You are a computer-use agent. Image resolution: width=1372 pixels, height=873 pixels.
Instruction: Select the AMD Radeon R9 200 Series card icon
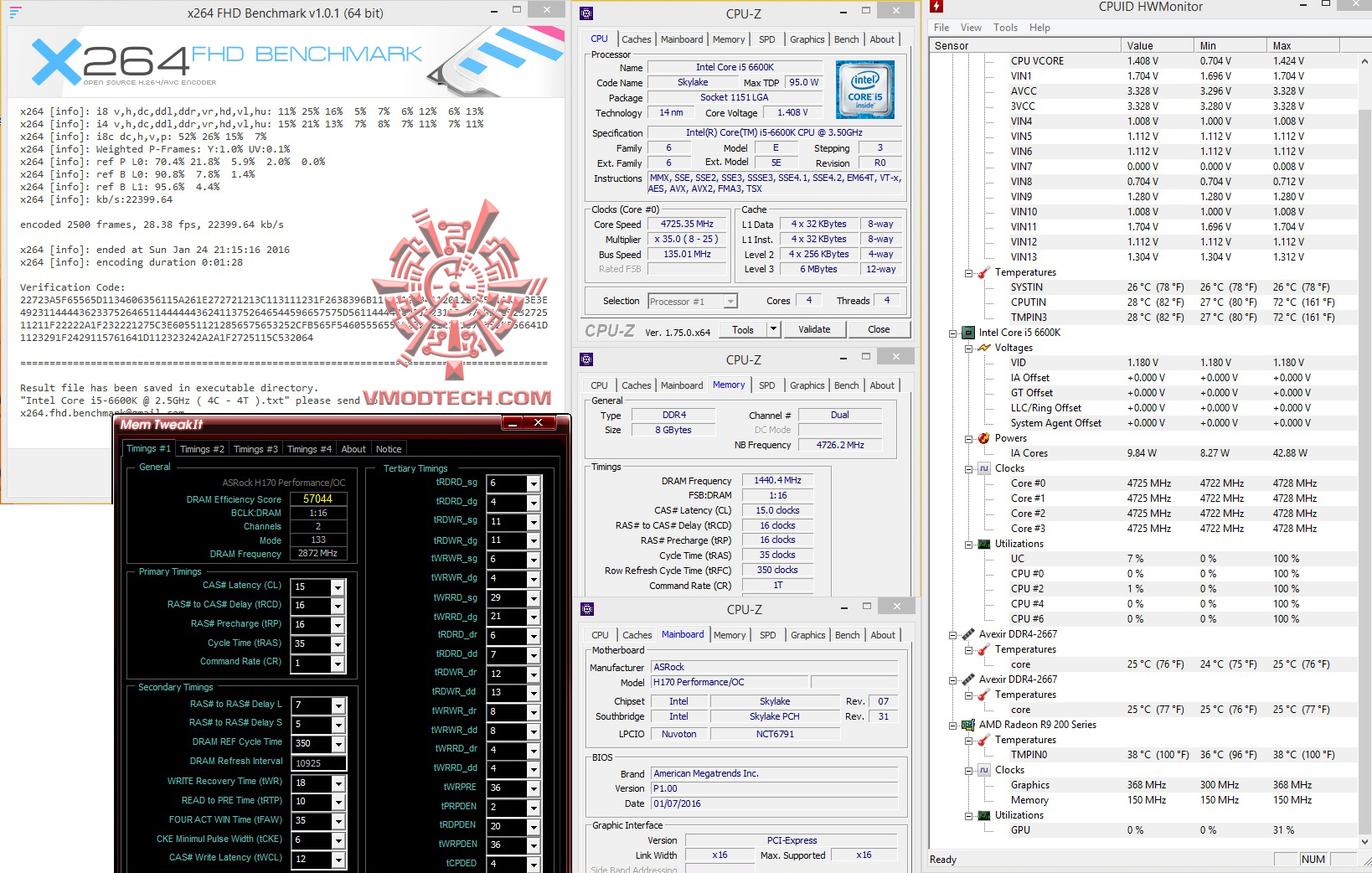[x=967, y=725]
